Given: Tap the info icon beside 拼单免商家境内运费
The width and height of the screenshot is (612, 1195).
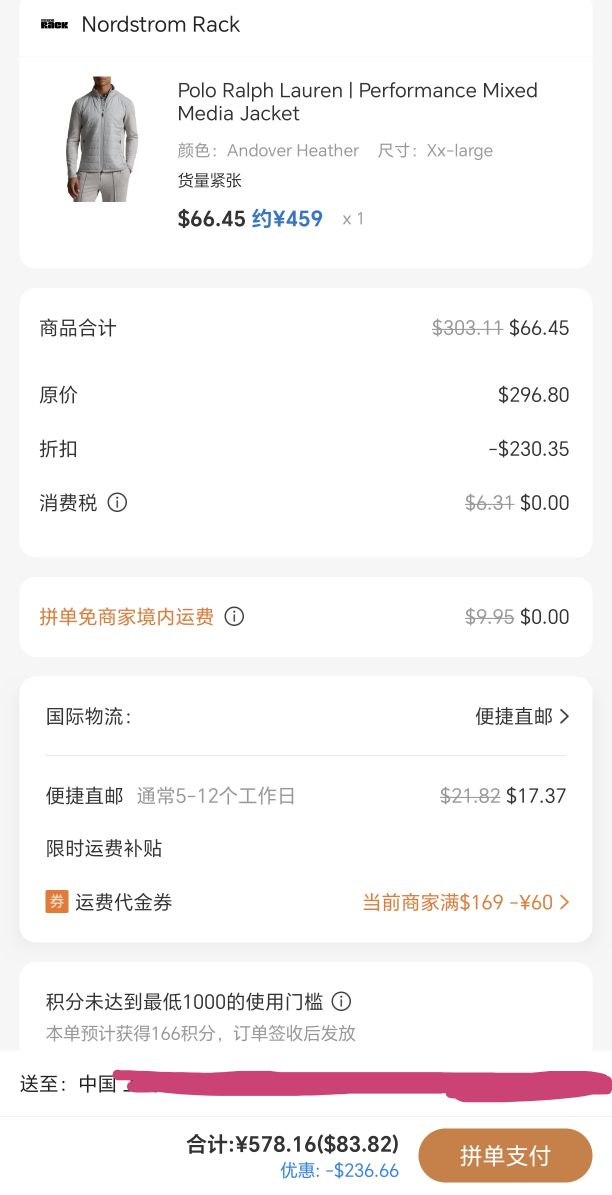Looking at the screenshot, I should tap(234, 617).
